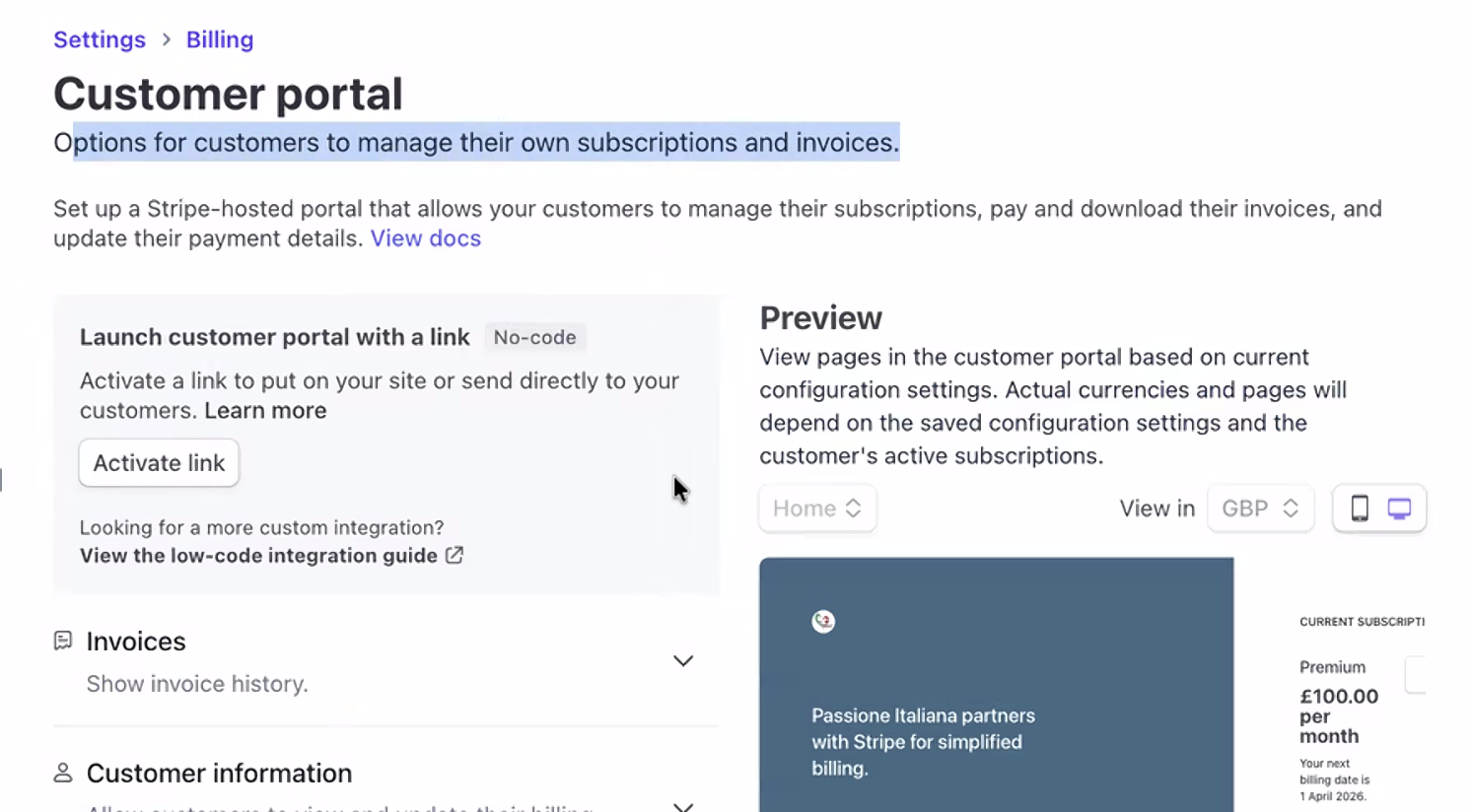Go to Settings in the breadcrumb

pos(100,39)
